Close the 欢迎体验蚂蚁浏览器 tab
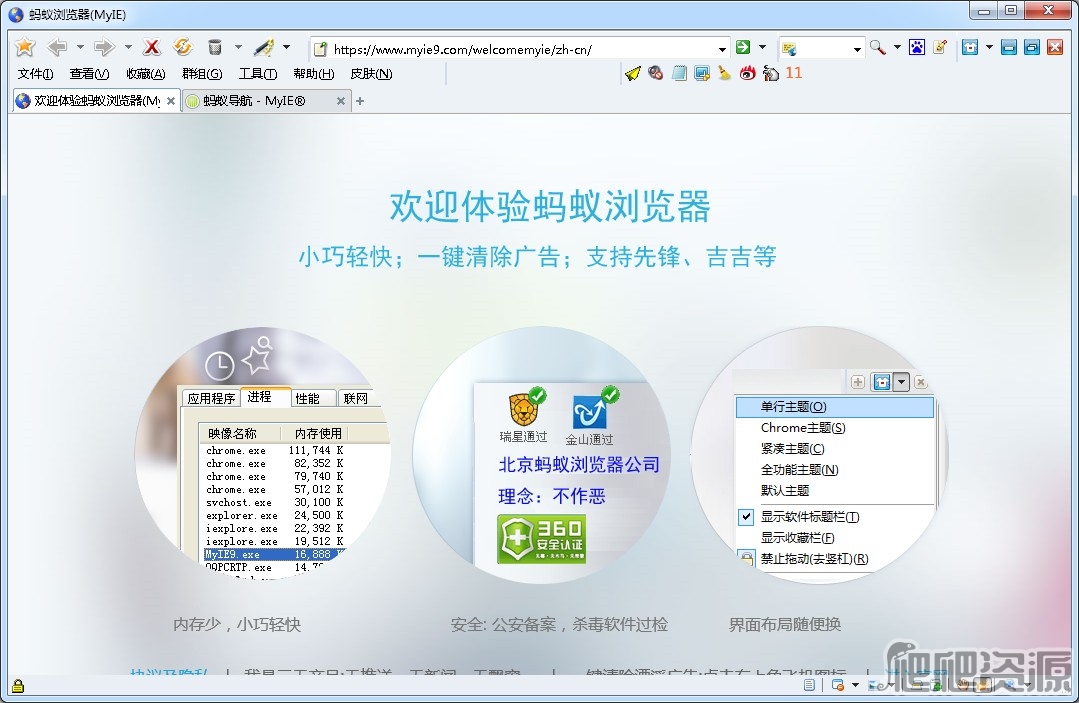Image resolution: width=1079 pixels, height=703 pixels. click(x=171, y=100)
